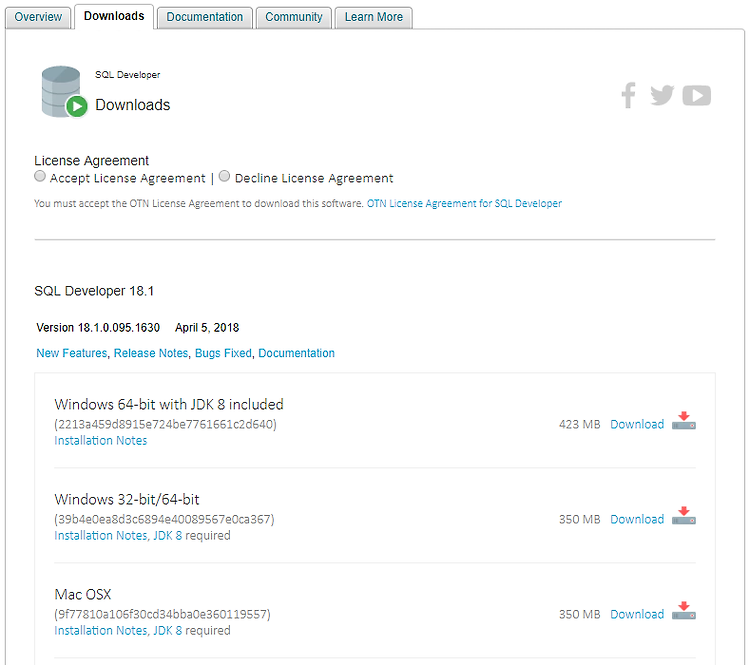Click checksum 39b4e0ea8d3c6894e40089567e0ca367
Image resolution: width=750 pixels, height=665 pixels.
click(x=164, y=519)
